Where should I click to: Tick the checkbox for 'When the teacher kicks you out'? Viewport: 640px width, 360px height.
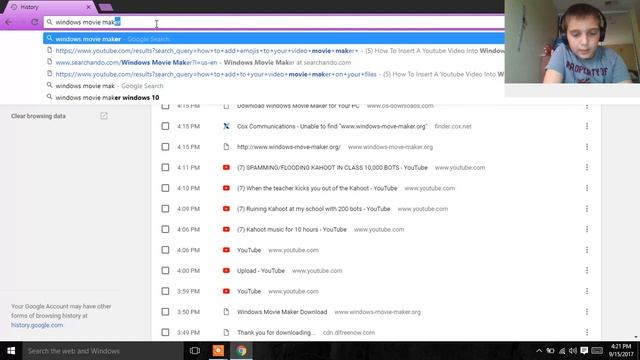click(165, 188)
